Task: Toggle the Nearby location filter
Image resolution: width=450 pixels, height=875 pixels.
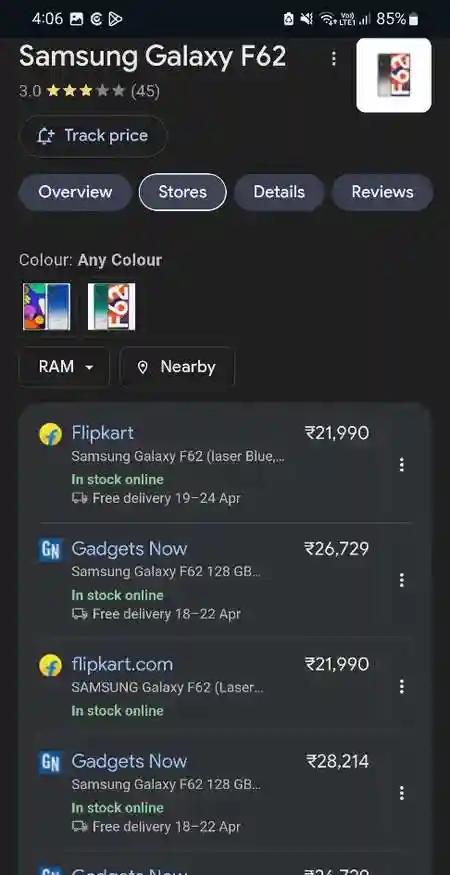Action: [x=178, y=367]
